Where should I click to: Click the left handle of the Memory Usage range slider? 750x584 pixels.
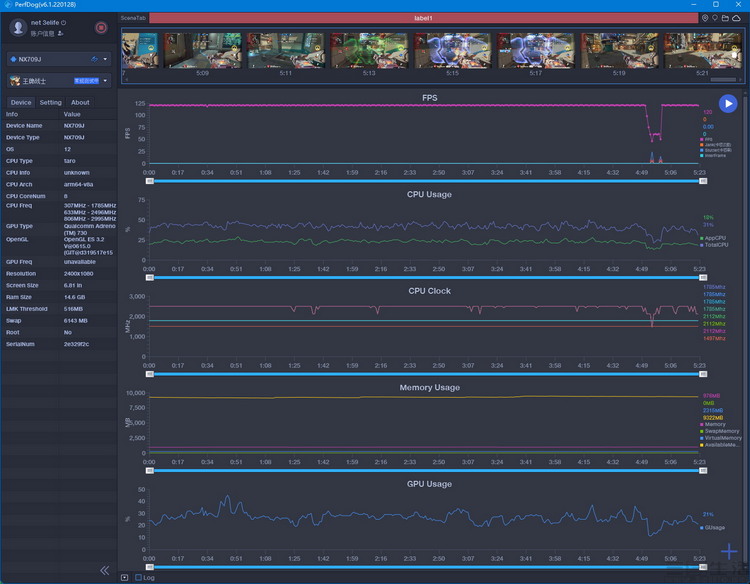[150, 471]
